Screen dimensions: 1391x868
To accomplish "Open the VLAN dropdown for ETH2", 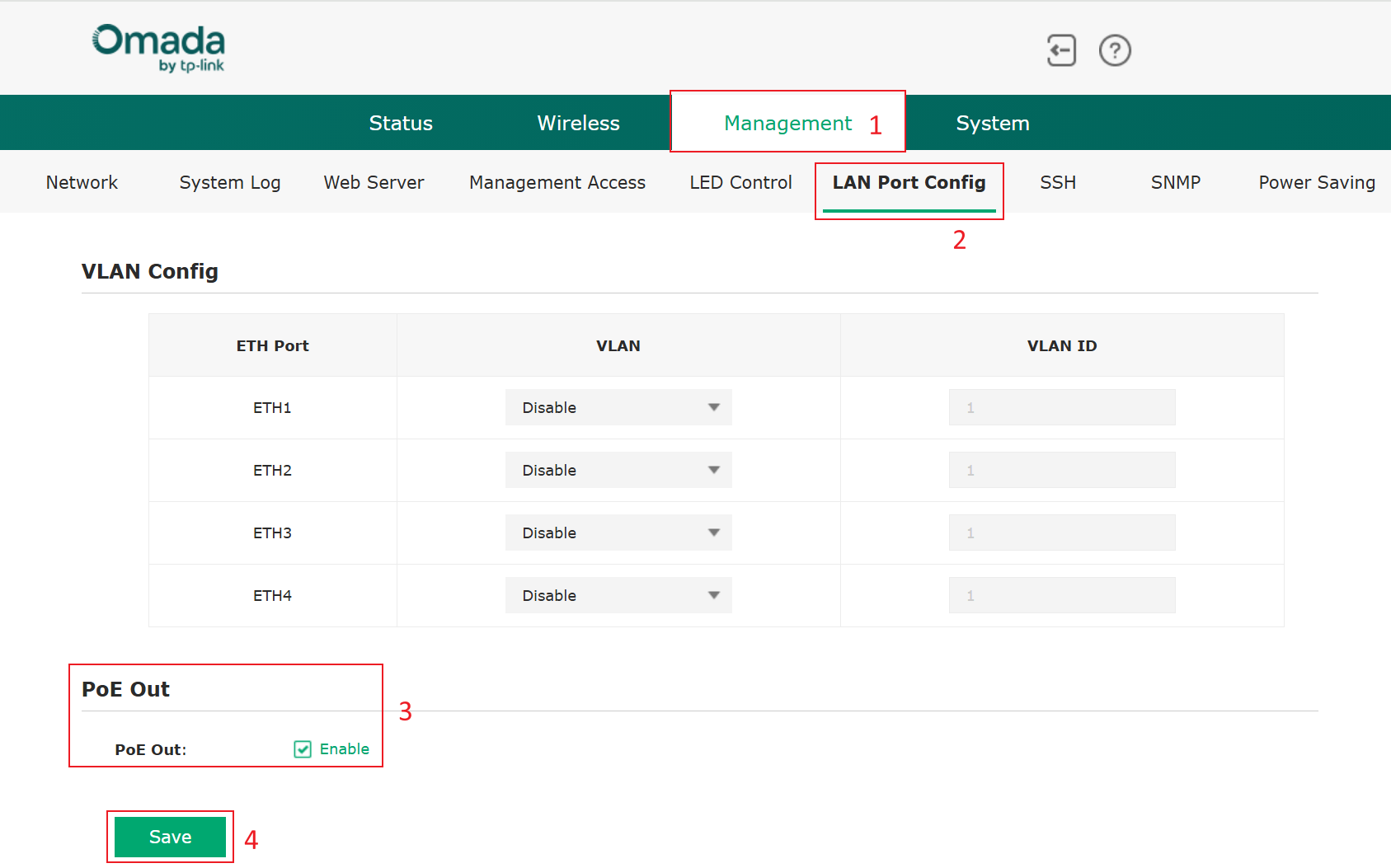I will tap(618, 469).
